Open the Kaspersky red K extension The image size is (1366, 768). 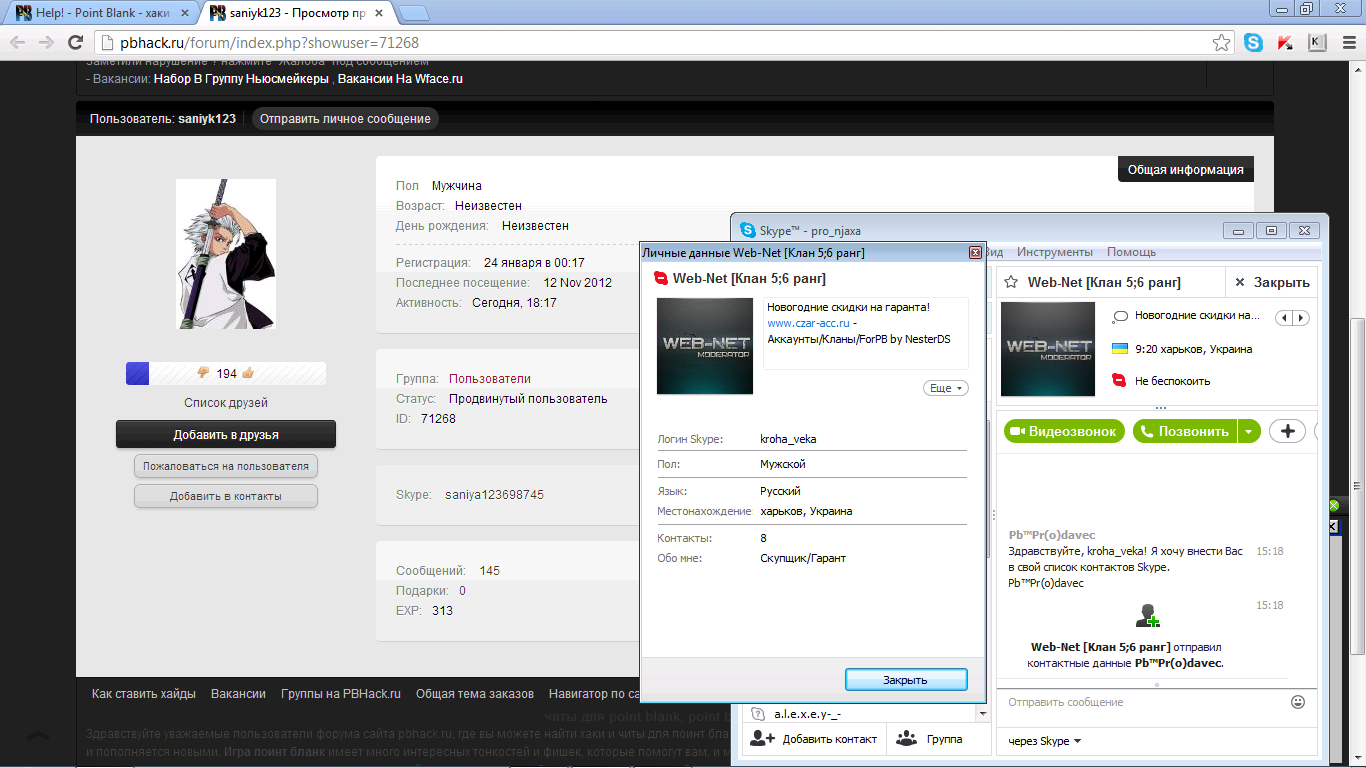coord(1285,43)
